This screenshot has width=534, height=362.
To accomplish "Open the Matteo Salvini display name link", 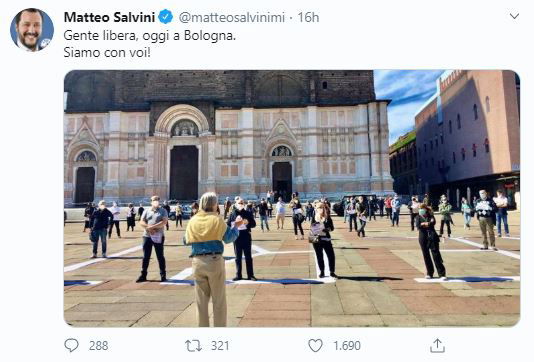I will (x=109, y=17).
